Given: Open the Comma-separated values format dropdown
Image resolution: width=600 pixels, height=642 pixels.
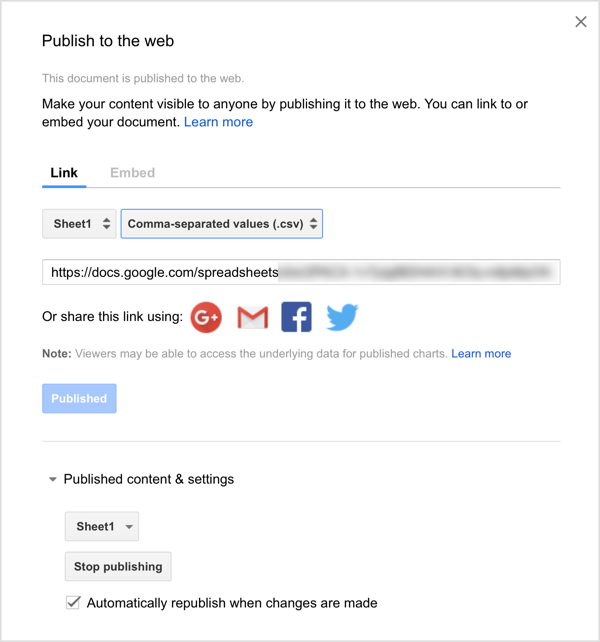Looking at the screenshot, I should click(x=221, y=224).
